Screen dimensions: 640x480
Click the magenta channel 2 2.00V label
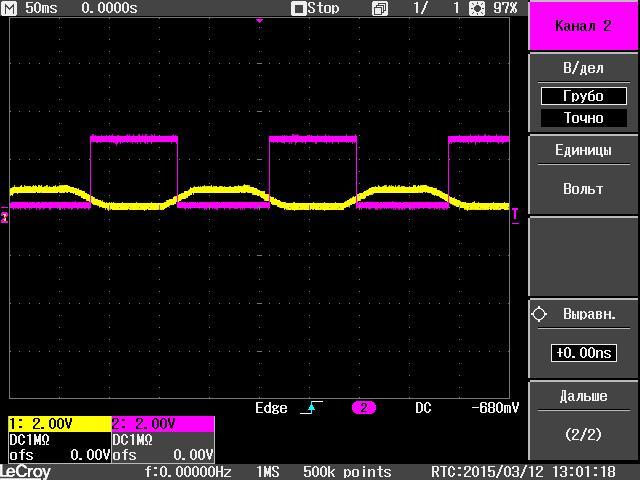[163, 424]
